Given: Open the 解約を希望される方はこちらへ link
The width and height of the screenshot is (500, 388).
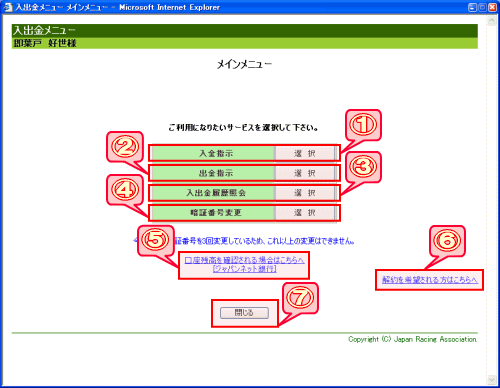Looking at the screenshot, I should tap(430, 280).
